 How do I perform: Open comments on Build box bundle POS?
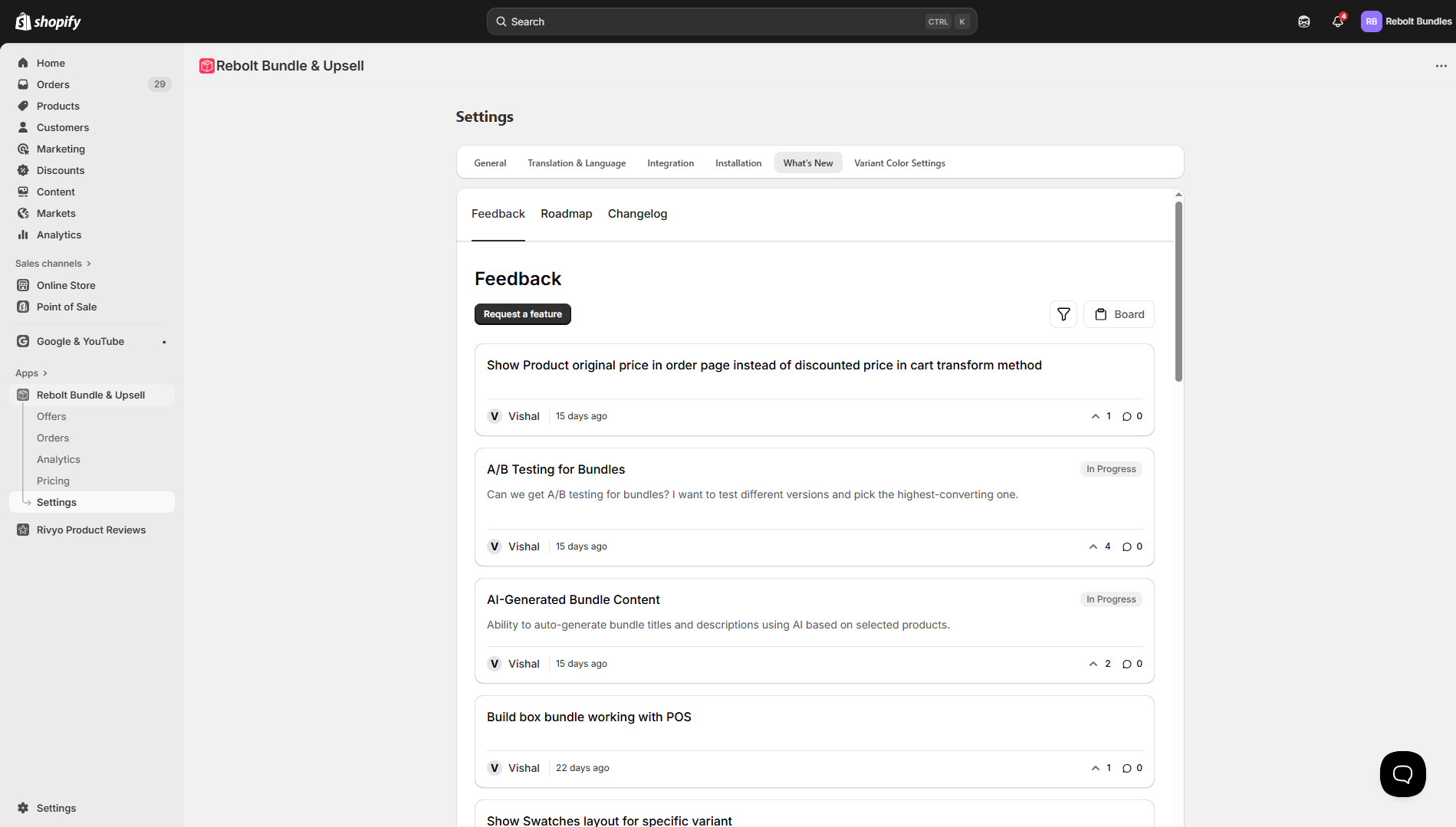(x=1132, y=768)
